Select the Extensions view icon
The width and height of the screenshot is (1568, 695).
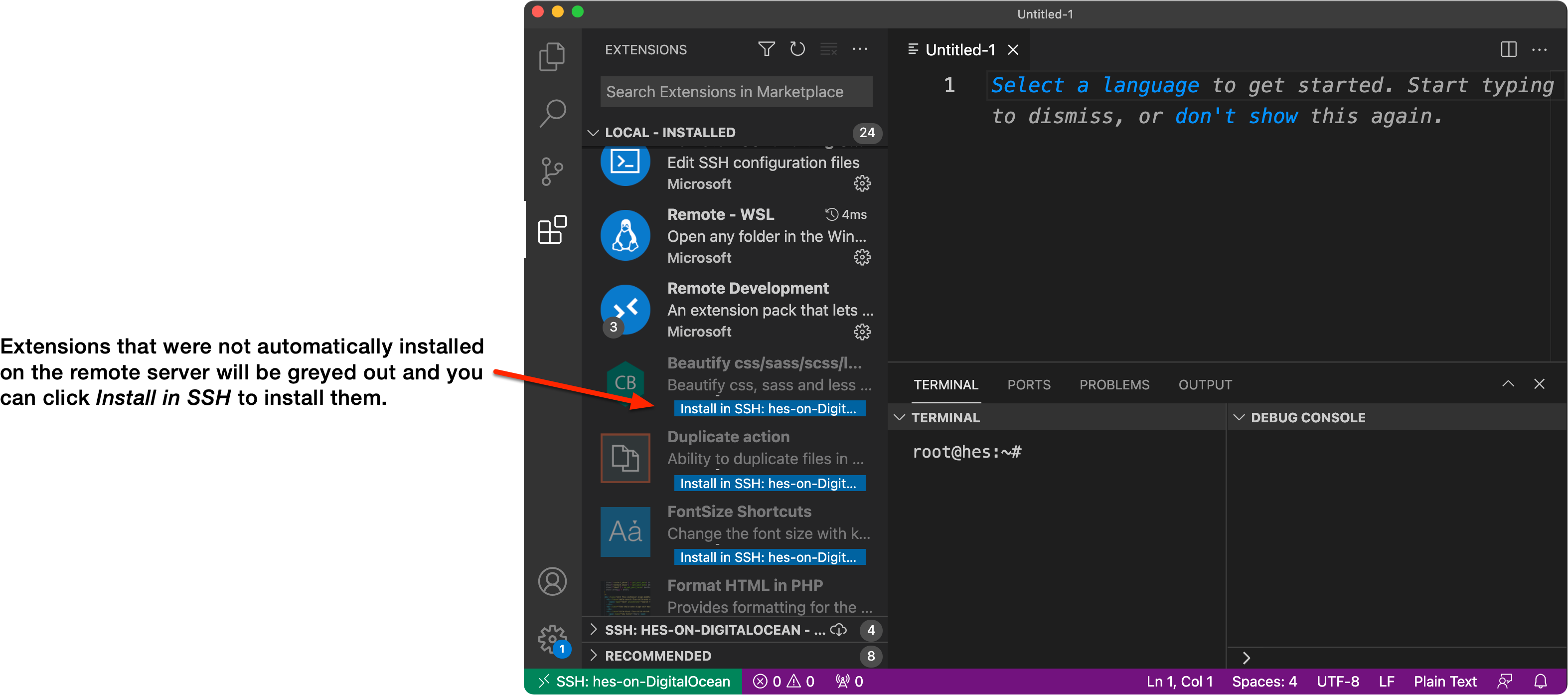click(552, 229)
